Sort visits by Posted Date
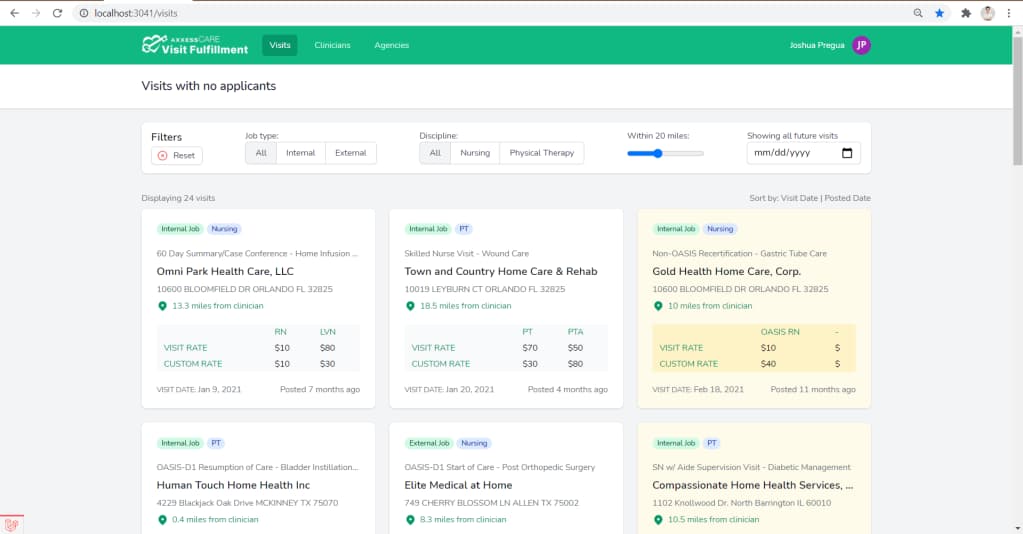Viewport: 1023px width, 534px height. coord(847,198)
